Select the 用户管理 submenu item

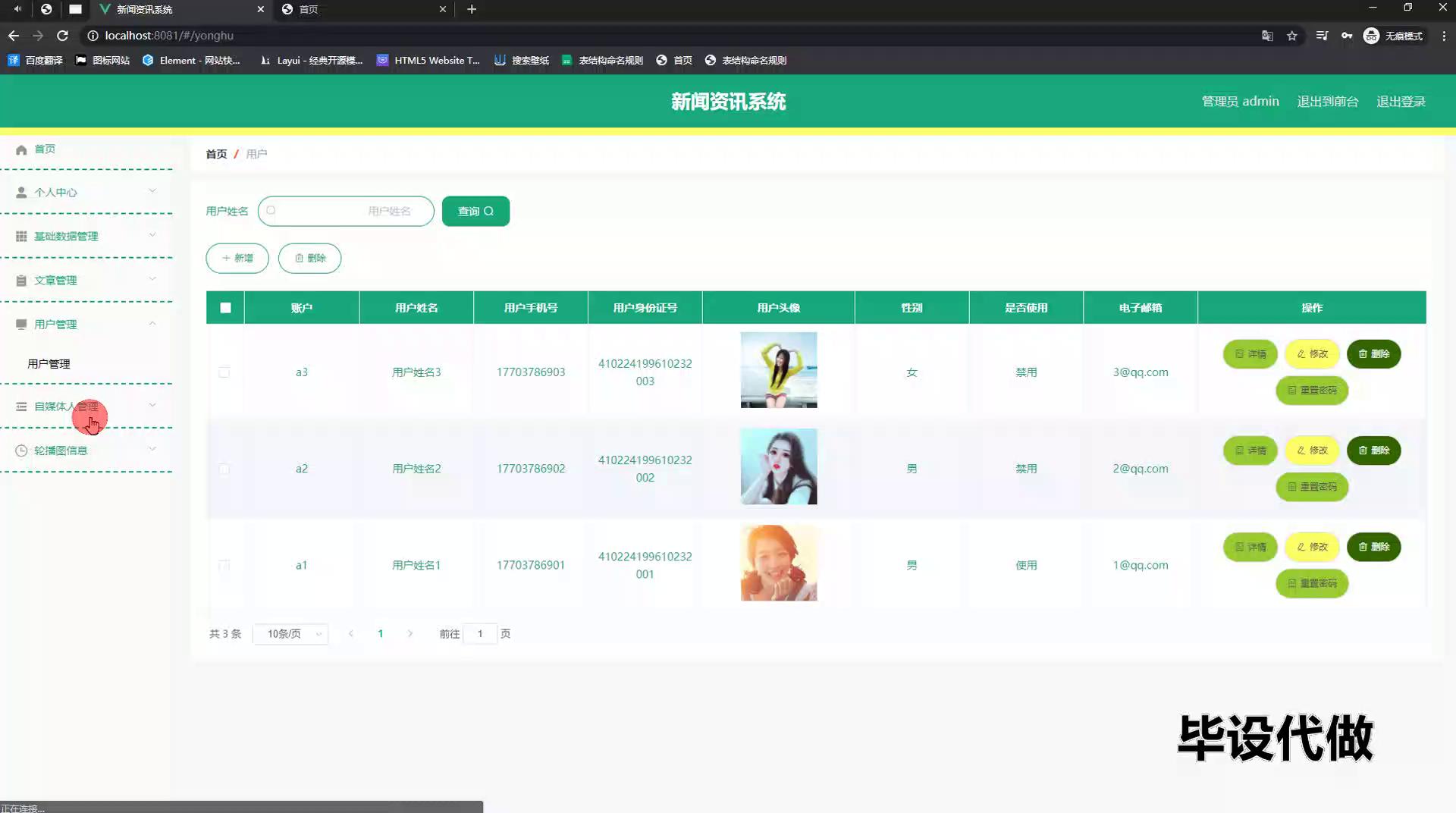click(49, 364)
